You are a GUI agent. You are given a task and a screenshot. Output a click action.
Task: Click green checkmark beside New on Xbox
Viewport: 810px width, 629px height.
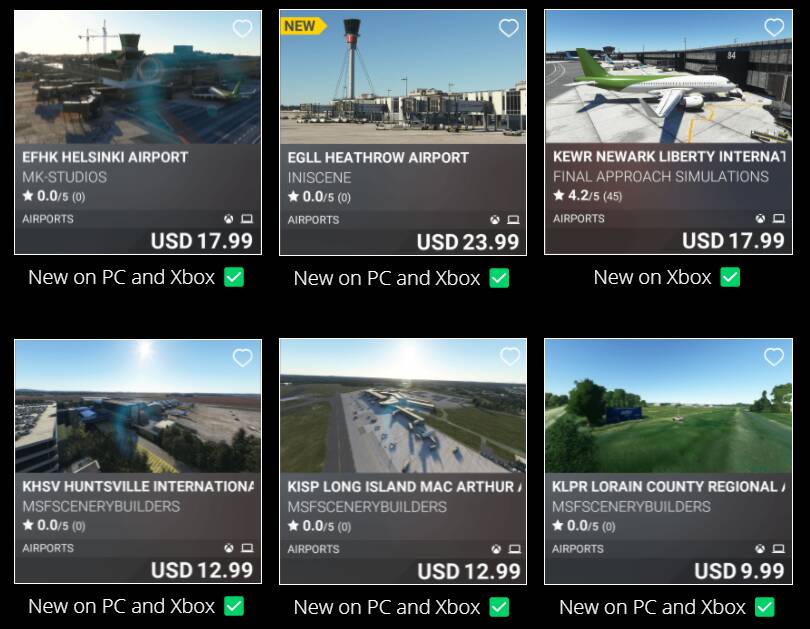pyautogui.click(x=730, y=277)
